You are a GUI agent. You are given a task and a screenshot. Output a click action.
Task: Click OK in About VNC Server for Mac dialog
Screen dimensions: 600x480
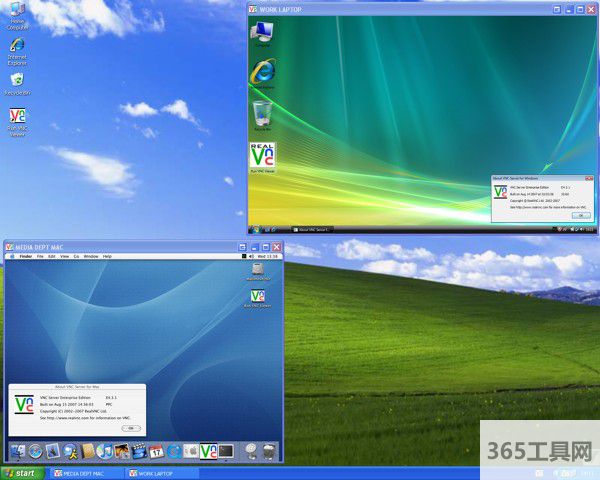pyautogui.click(x=130, y=428)
